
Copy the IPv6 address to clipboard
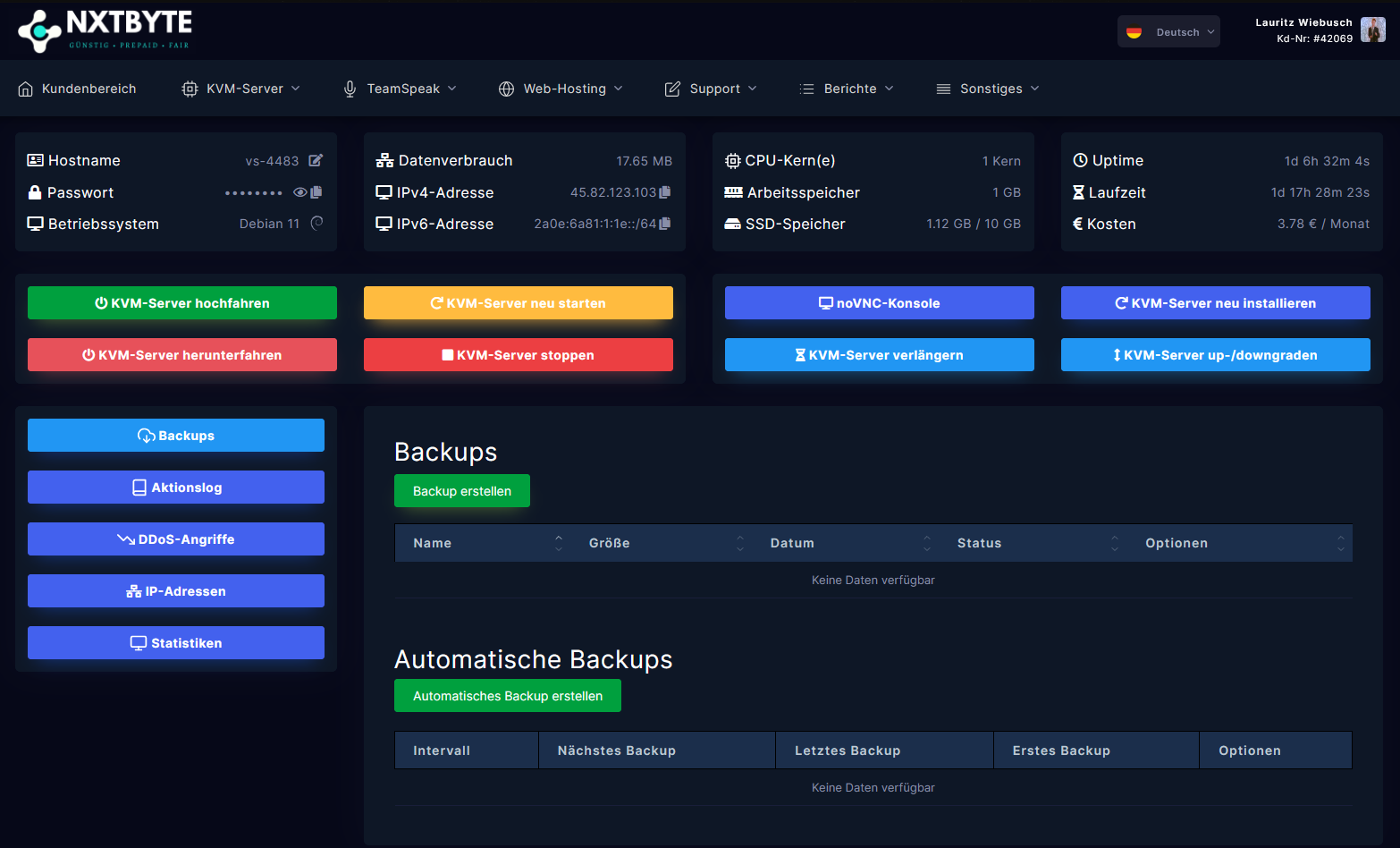665,224
